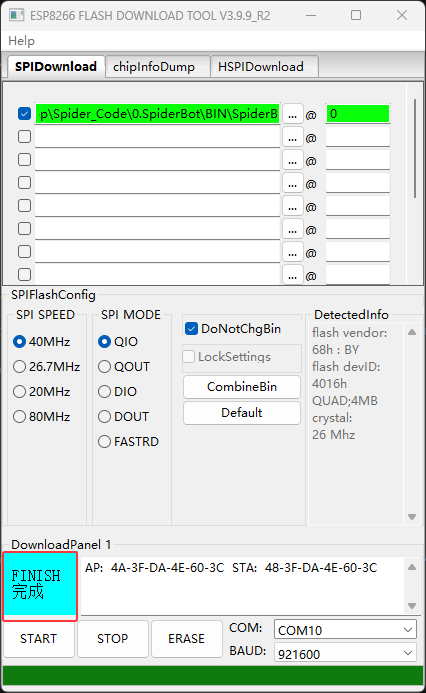Browse for file on the SpiderBot row

tap(293, 114)
